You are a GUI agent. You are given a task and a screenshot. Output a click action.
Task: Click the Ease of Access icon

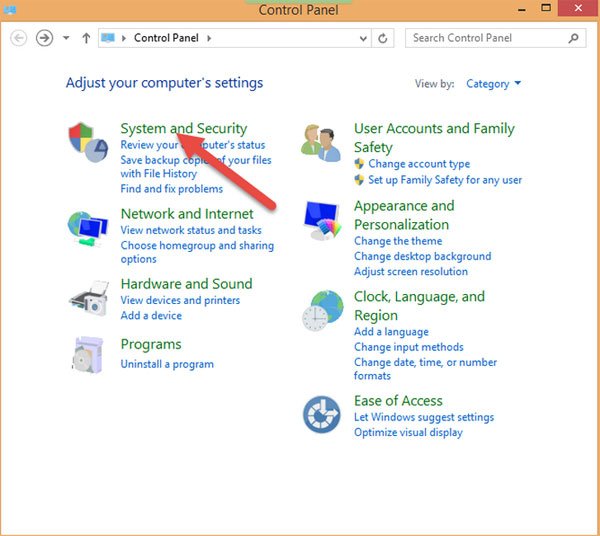click(x=321, y=414)
